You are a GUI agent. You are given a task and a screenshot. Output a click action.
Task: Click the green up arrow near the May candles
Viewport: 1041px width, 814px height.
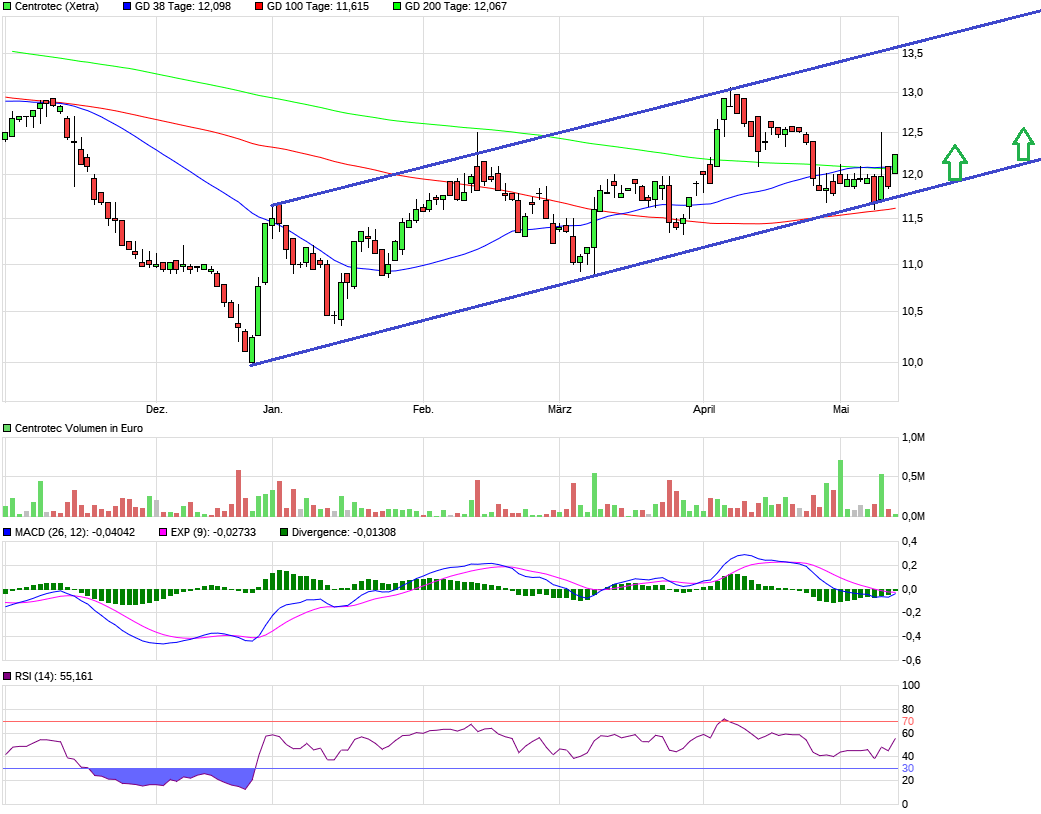click(955, 163)
